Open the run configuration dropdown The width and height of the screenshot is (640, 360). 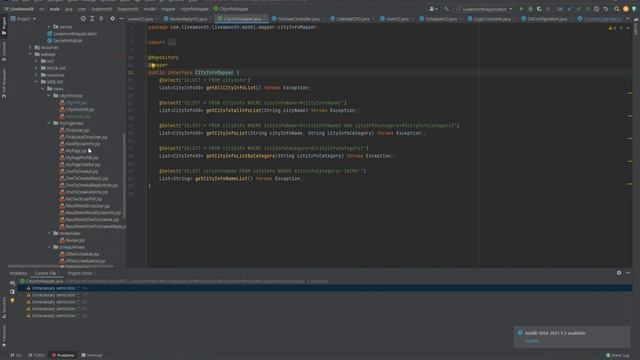click(484, 9)
